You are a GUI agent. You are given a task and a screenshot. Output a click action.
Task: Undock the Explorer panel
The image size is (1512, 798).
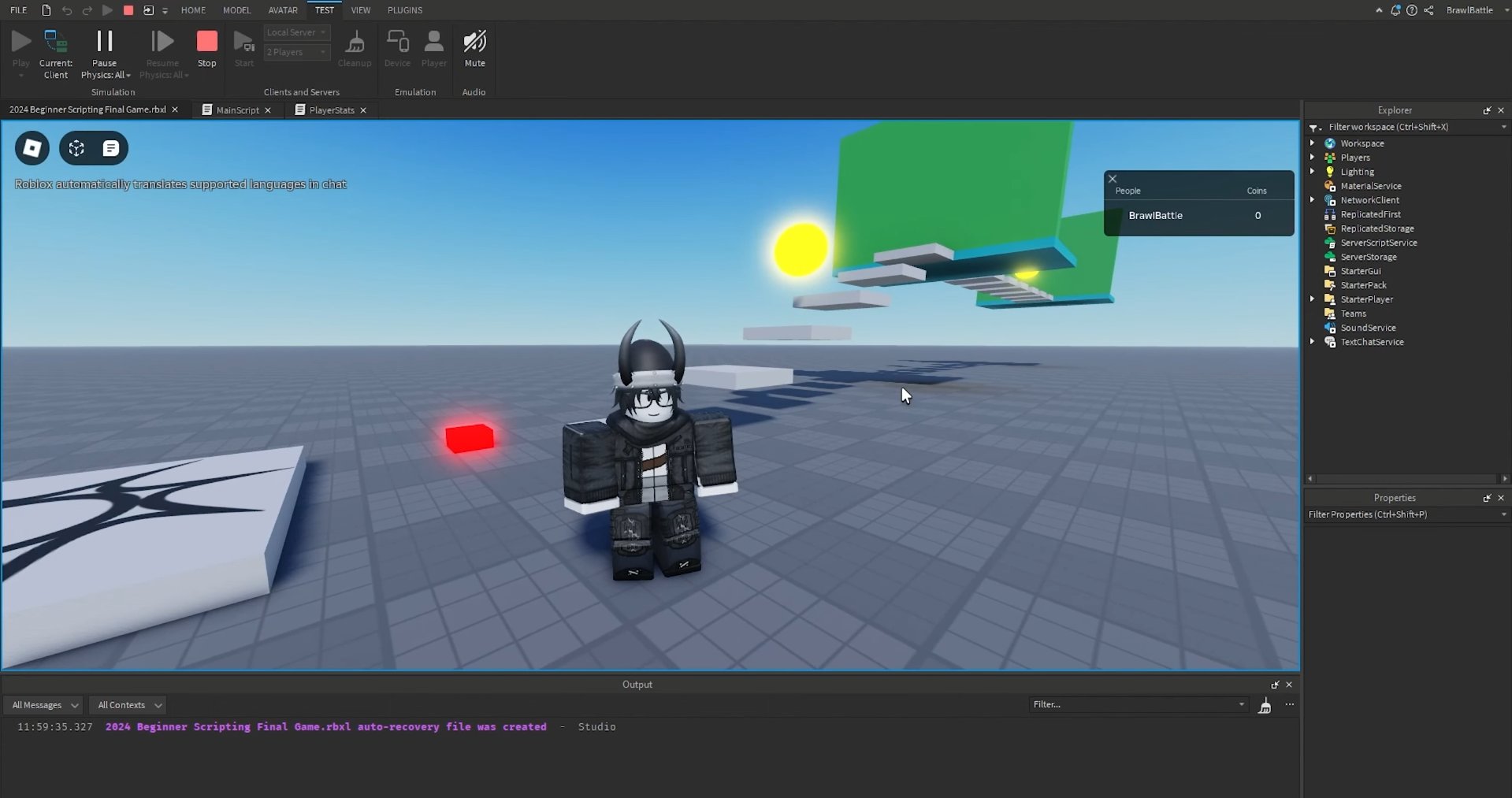tap(1487, 110)
